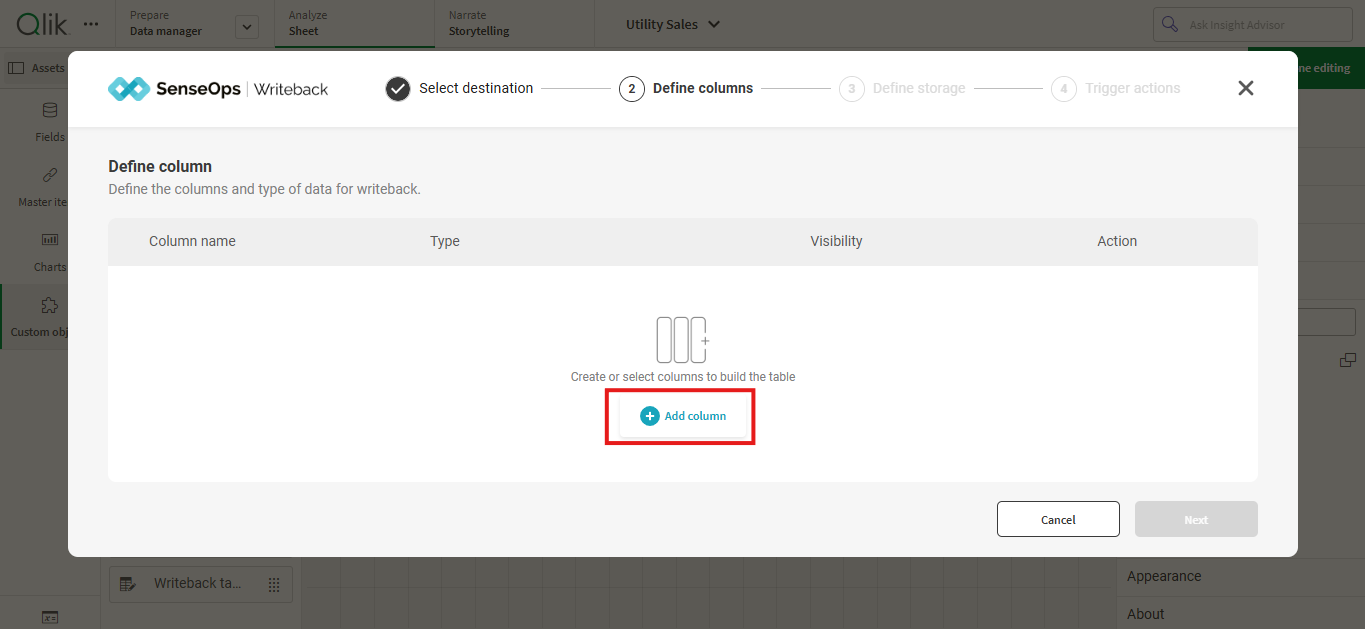The image size is (1365, 629).
Task: Select the Define columns step
Action: click(686, 88)
